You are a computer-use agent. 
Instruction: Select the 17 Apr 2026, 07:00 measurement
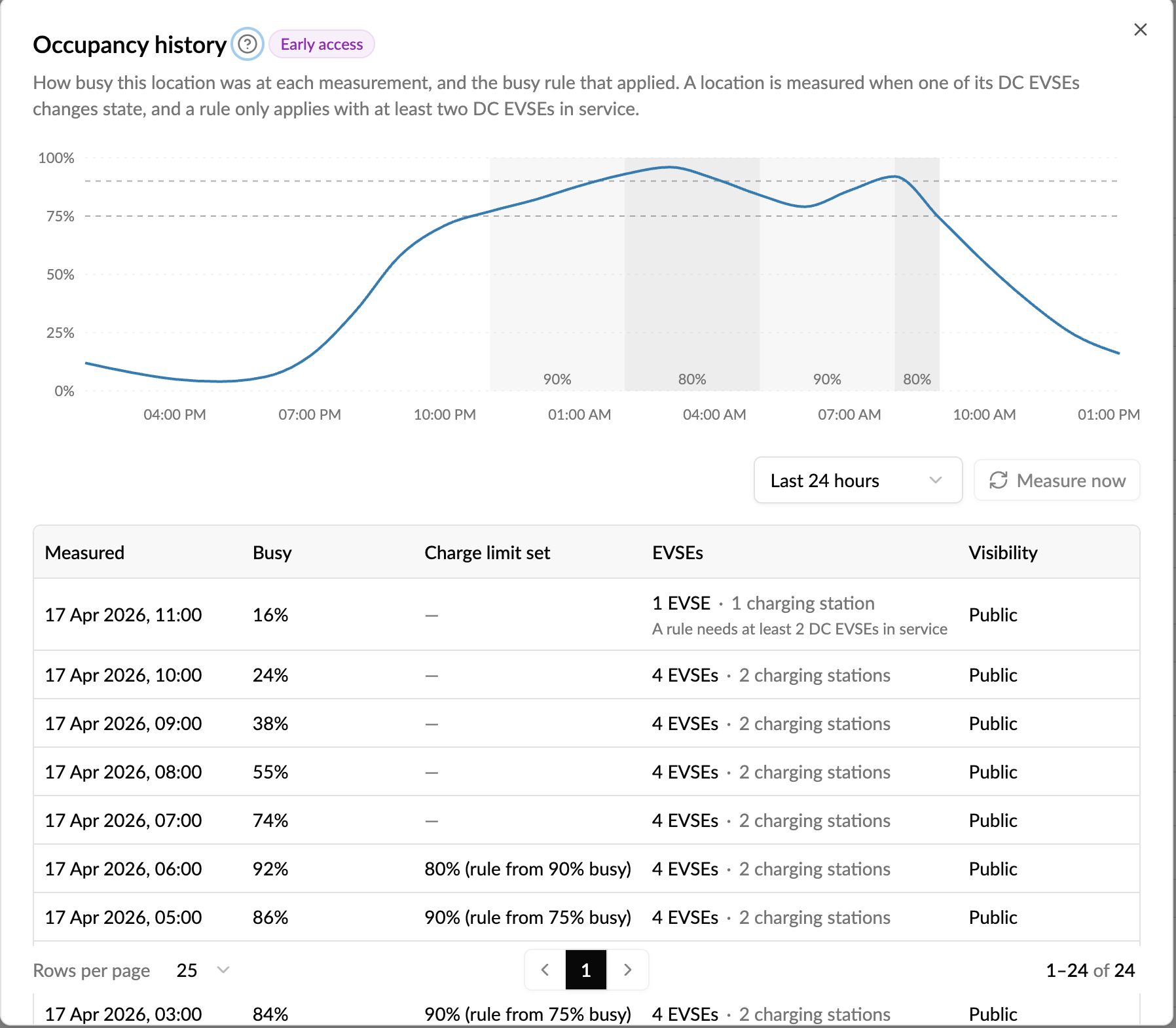(x=587, y=820)
